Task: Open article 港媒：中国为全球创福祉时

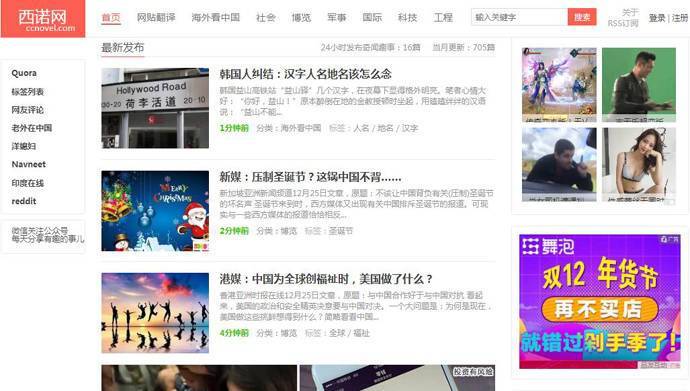Action: click(326, 279)
